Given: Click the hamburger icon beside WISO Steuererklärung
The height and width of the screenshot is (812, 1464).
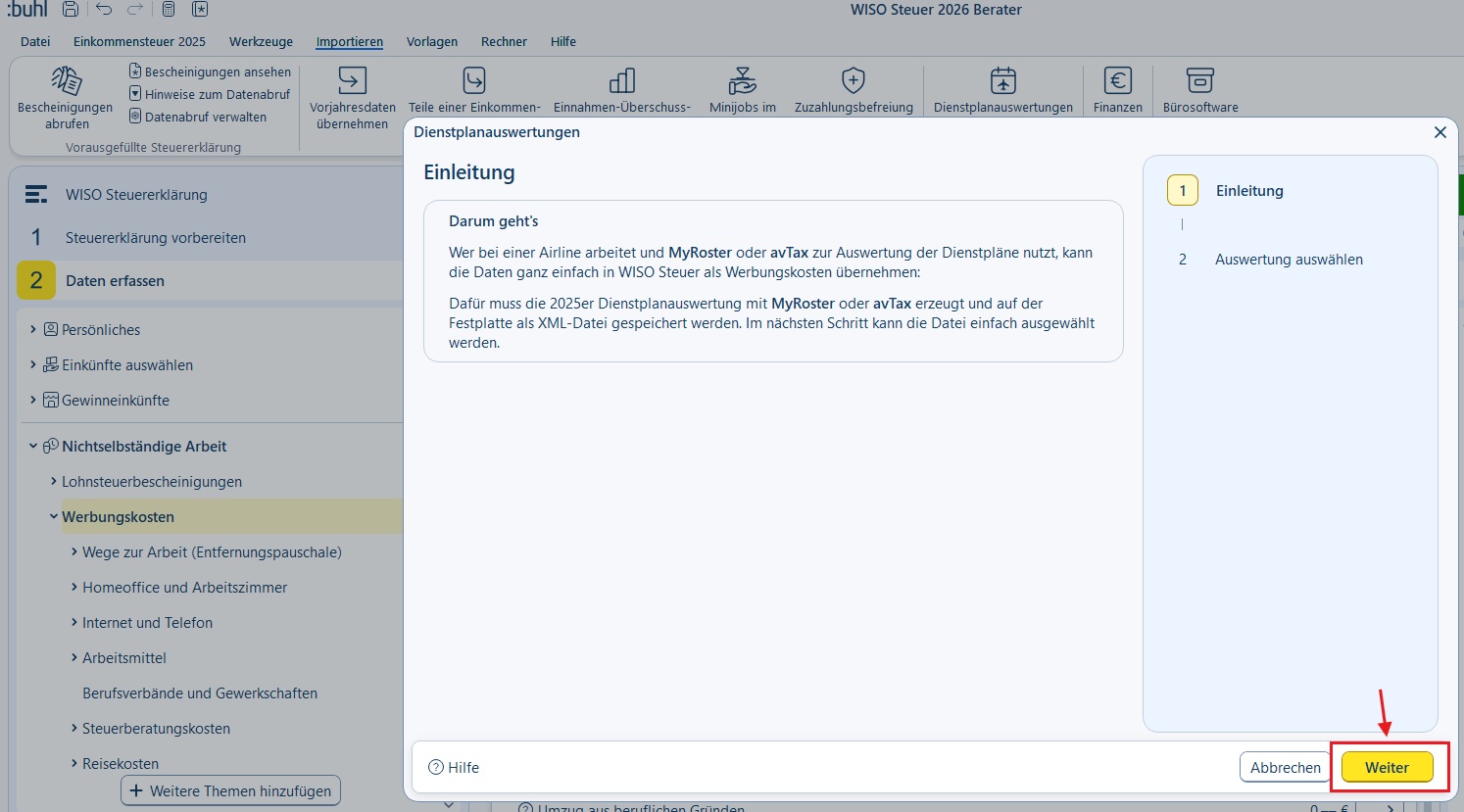Looking at the screenshot, I should point(36,194).
